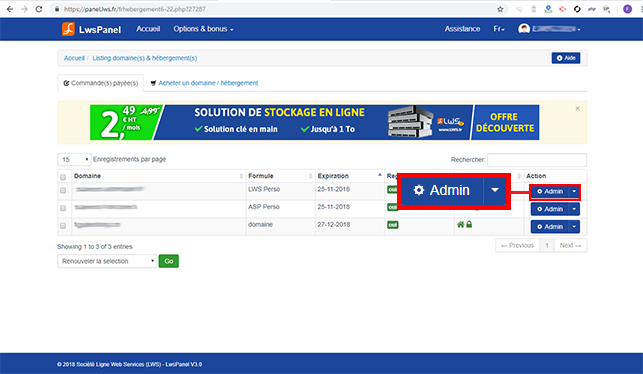Click the LwsPanel V3.0 footer copyright text

click(130, 364)
